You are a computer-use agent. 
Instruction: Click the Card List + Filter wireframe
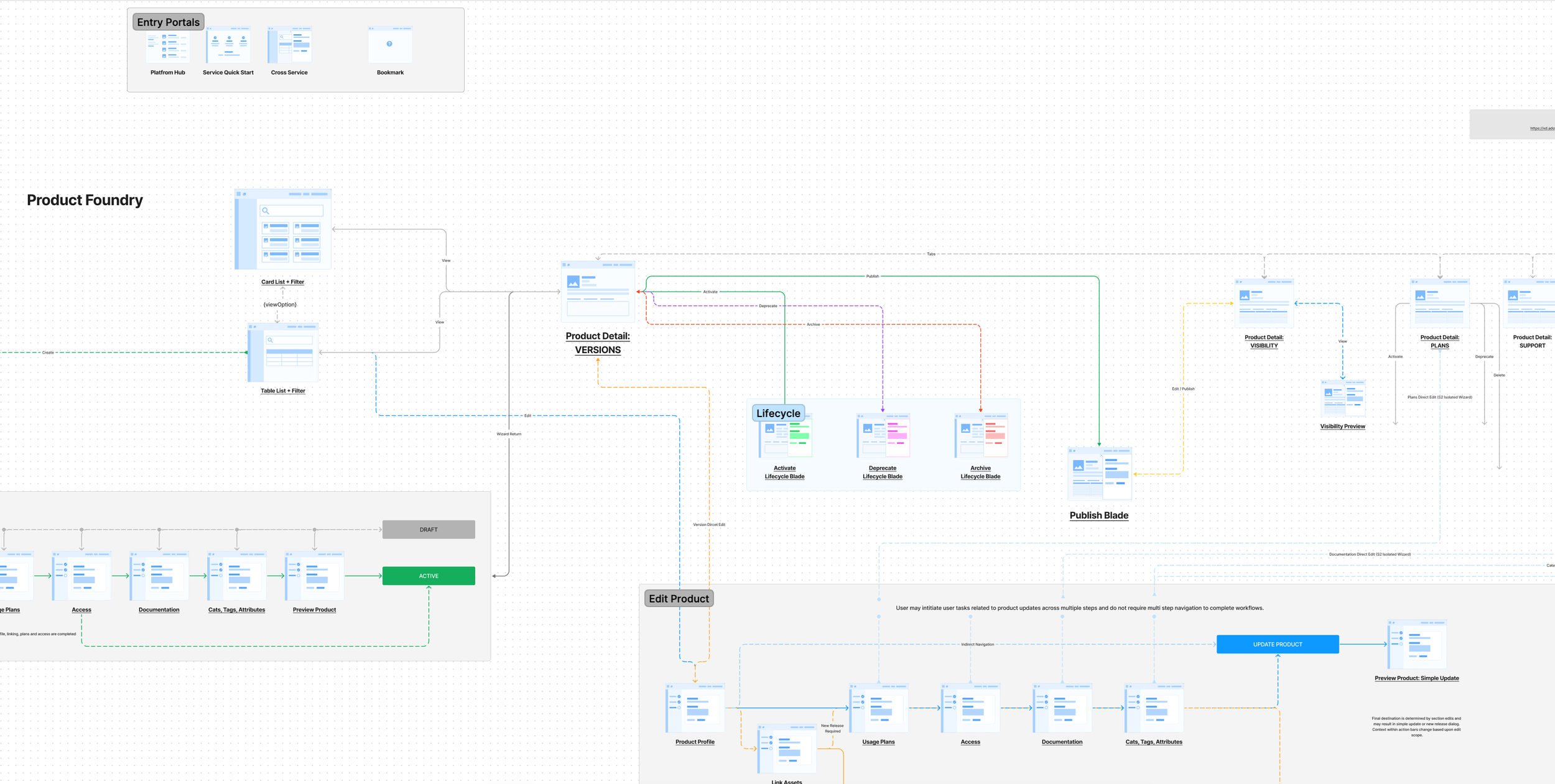[283, 229]
